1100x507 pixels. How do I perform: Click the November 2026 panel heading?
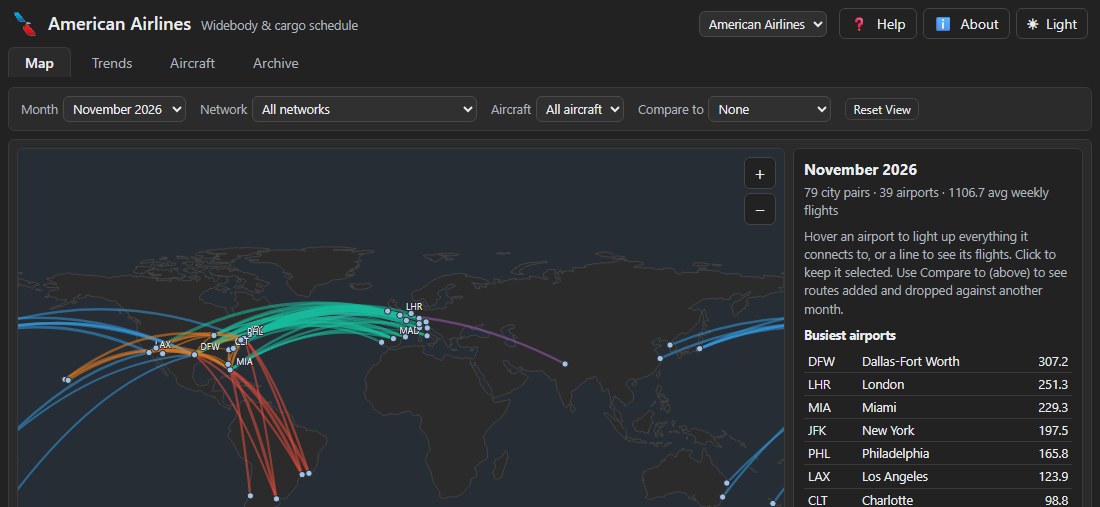tap(860, 170)
